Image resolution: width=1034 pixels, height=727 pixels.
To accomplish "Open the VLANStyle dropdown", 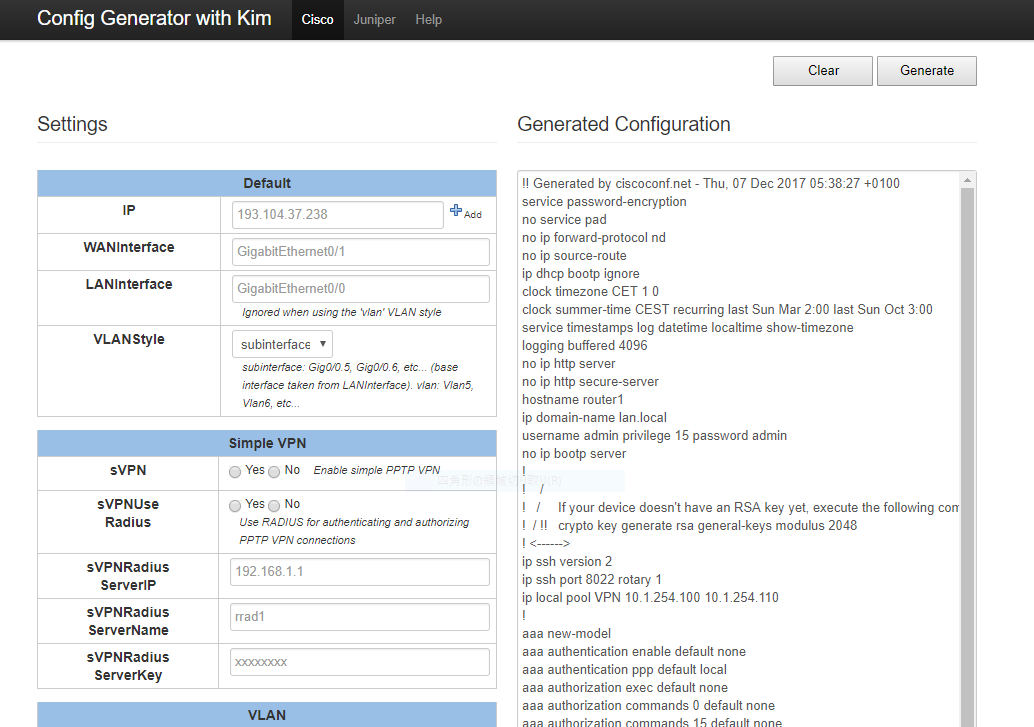I will (x=281, y=342).
